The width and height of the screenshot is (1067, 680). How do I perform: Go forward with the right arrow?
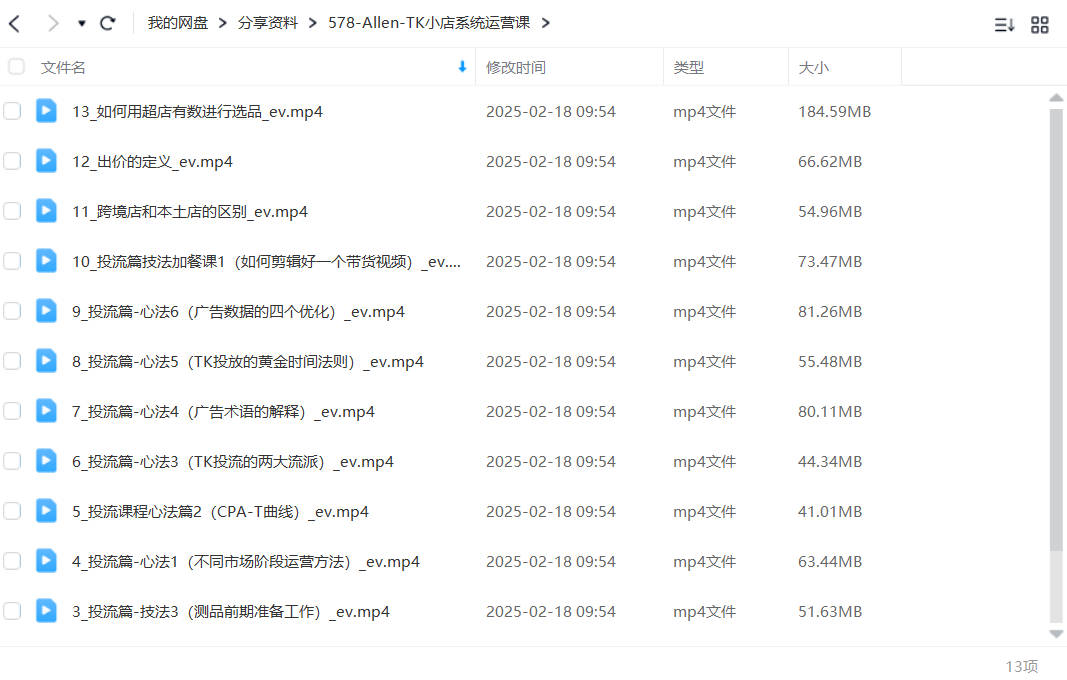click(53, 24)
